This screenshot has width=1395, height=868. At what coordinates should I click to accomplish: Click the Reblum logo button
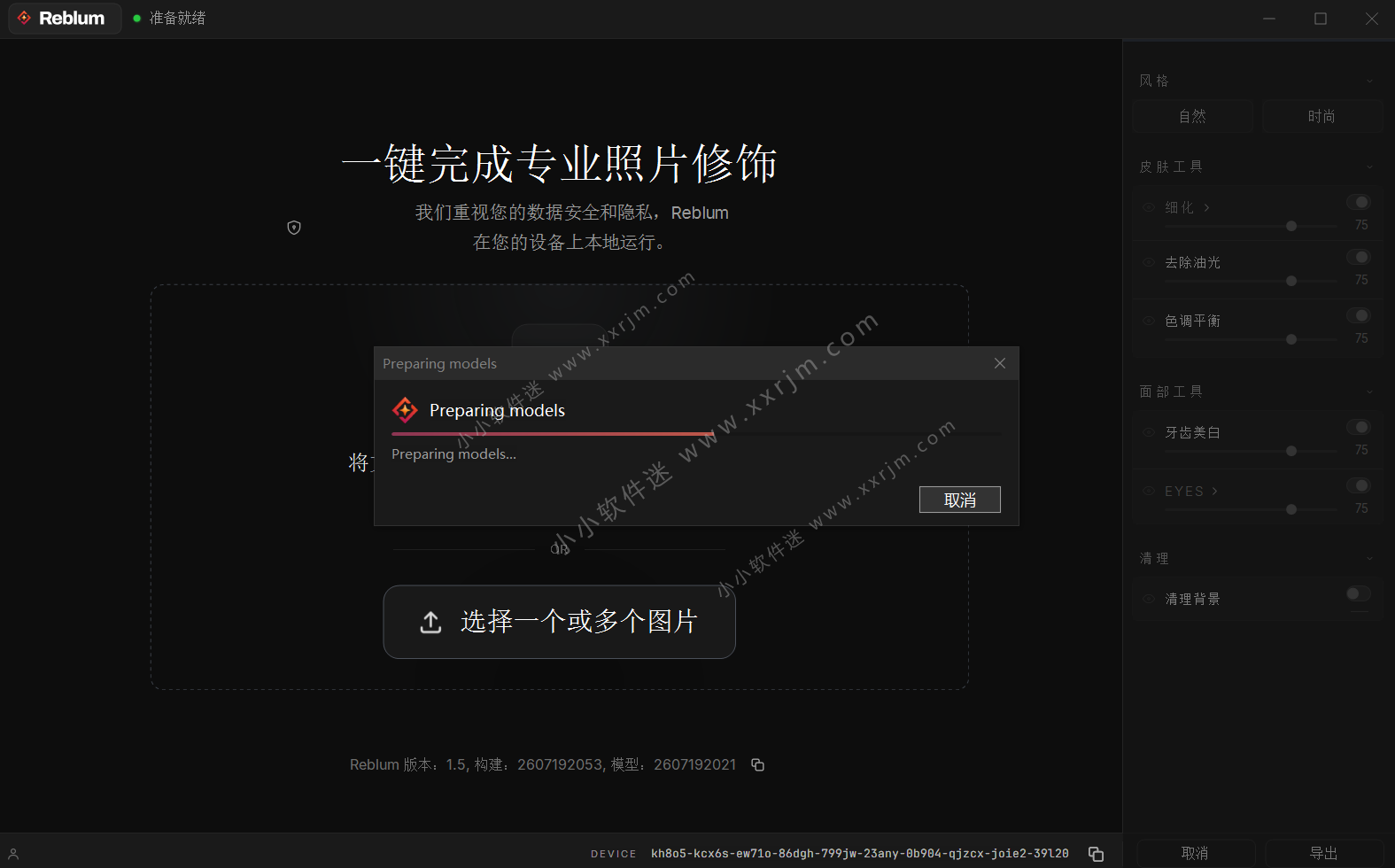[65, 18]
